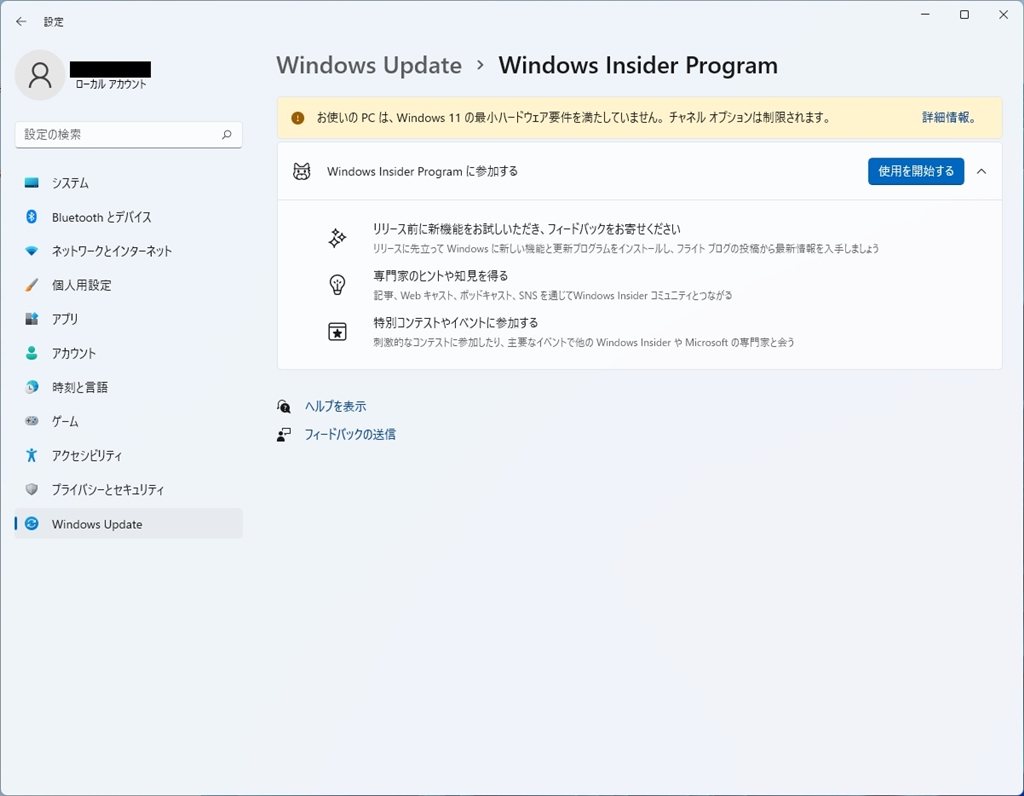
Task: Click the warning icon in the yellow banner
Action: point(298,118)
